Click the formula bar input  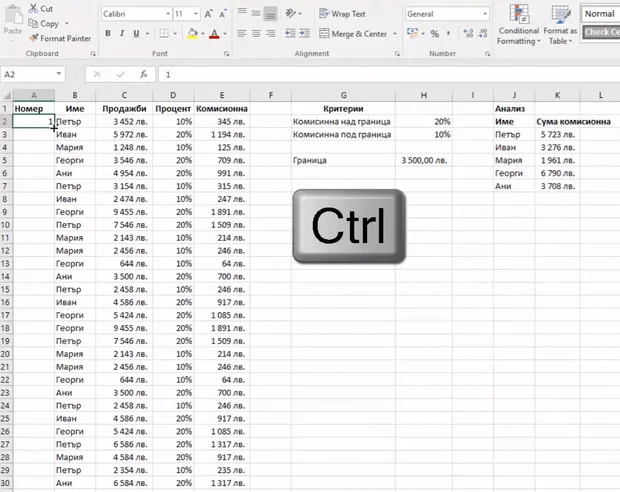(x=389, y=74)
